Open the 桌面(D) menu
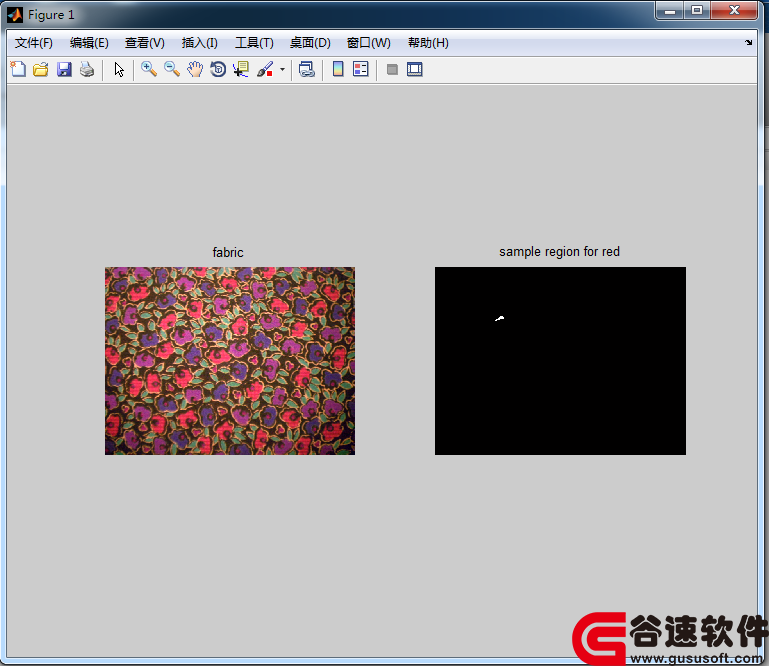769x666 pixels. [310, 43]
